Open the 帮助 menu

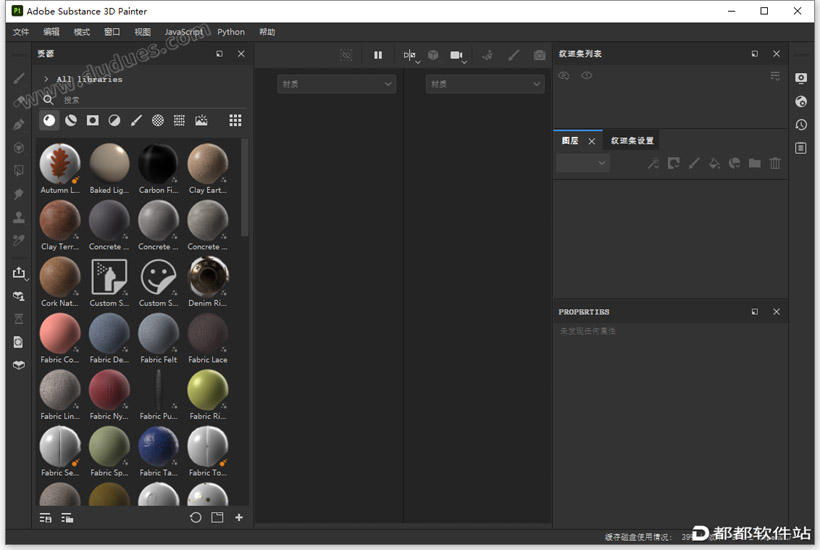[x=267, y=32]
